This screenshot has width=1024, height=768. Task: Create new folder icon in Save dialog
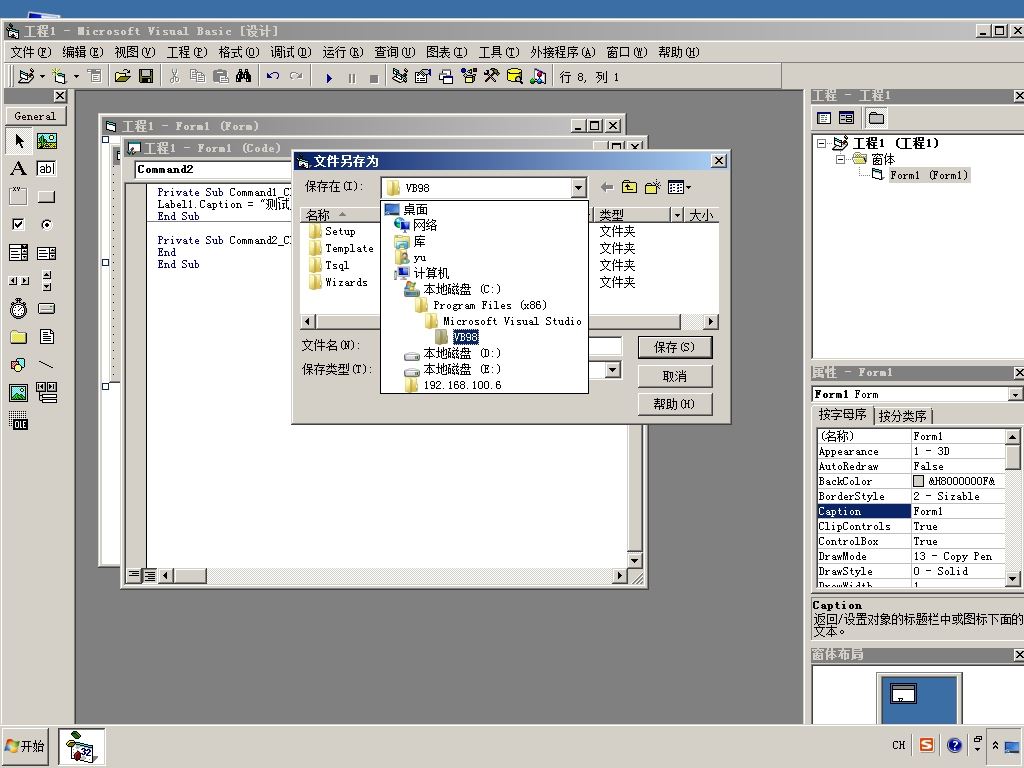click(652, 187)
